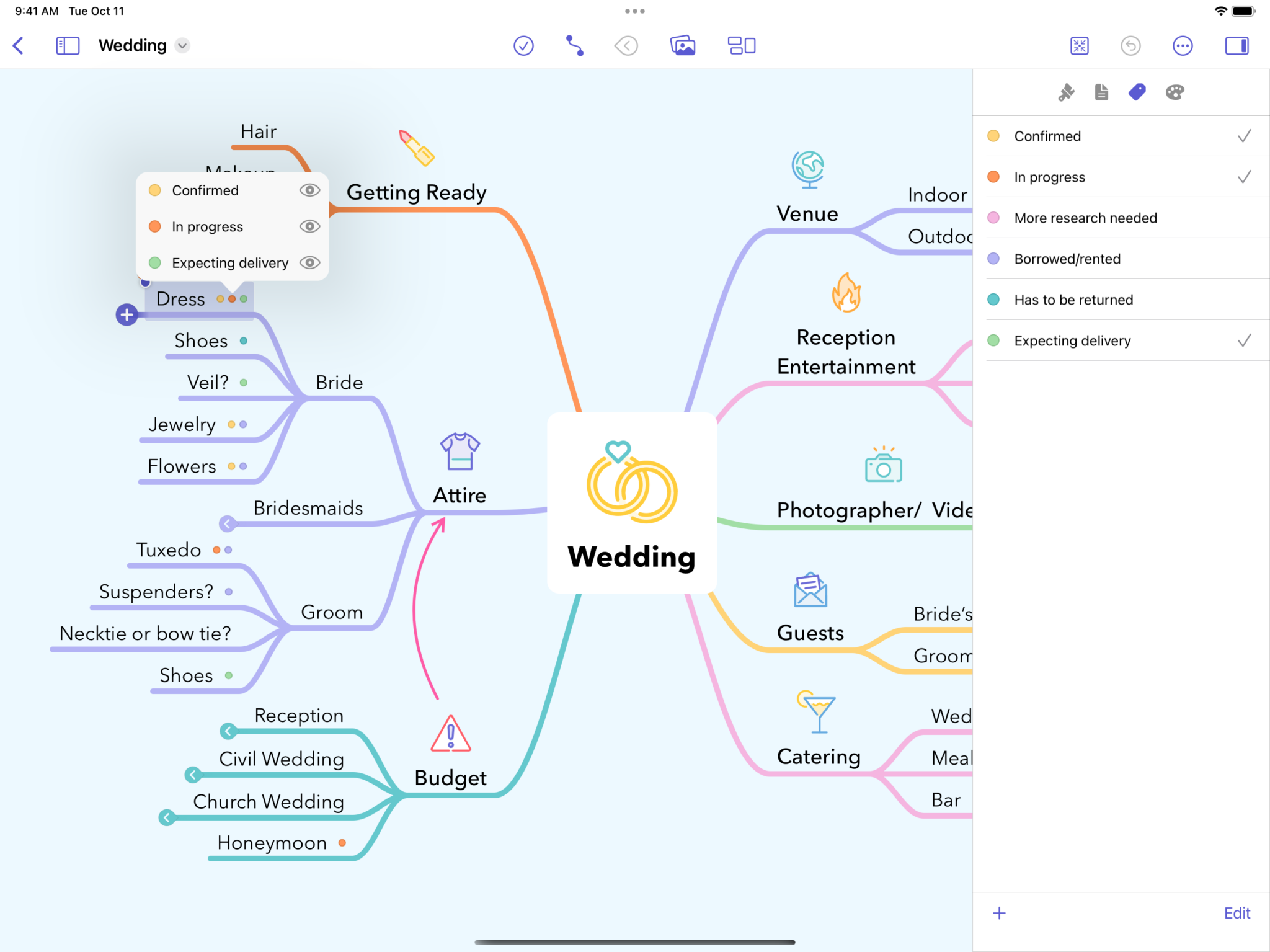
Task: Hide the Confirmed tag using its eye toggle
Action: [309, 190]
